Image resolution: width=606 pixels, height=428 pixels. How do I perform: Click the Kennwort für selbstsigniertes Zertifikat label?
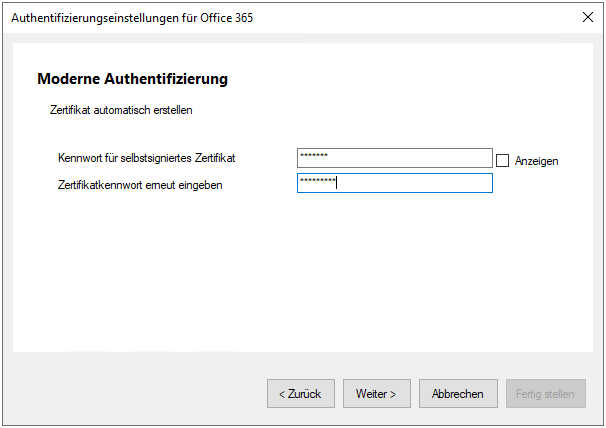click(146, 158)
